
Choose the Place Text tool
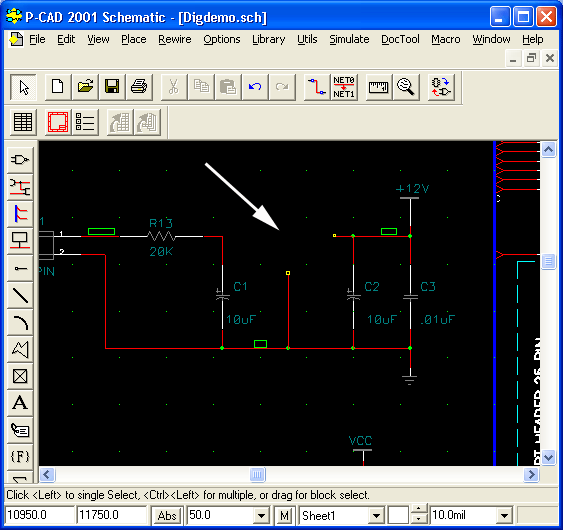(x=20, y=403)
